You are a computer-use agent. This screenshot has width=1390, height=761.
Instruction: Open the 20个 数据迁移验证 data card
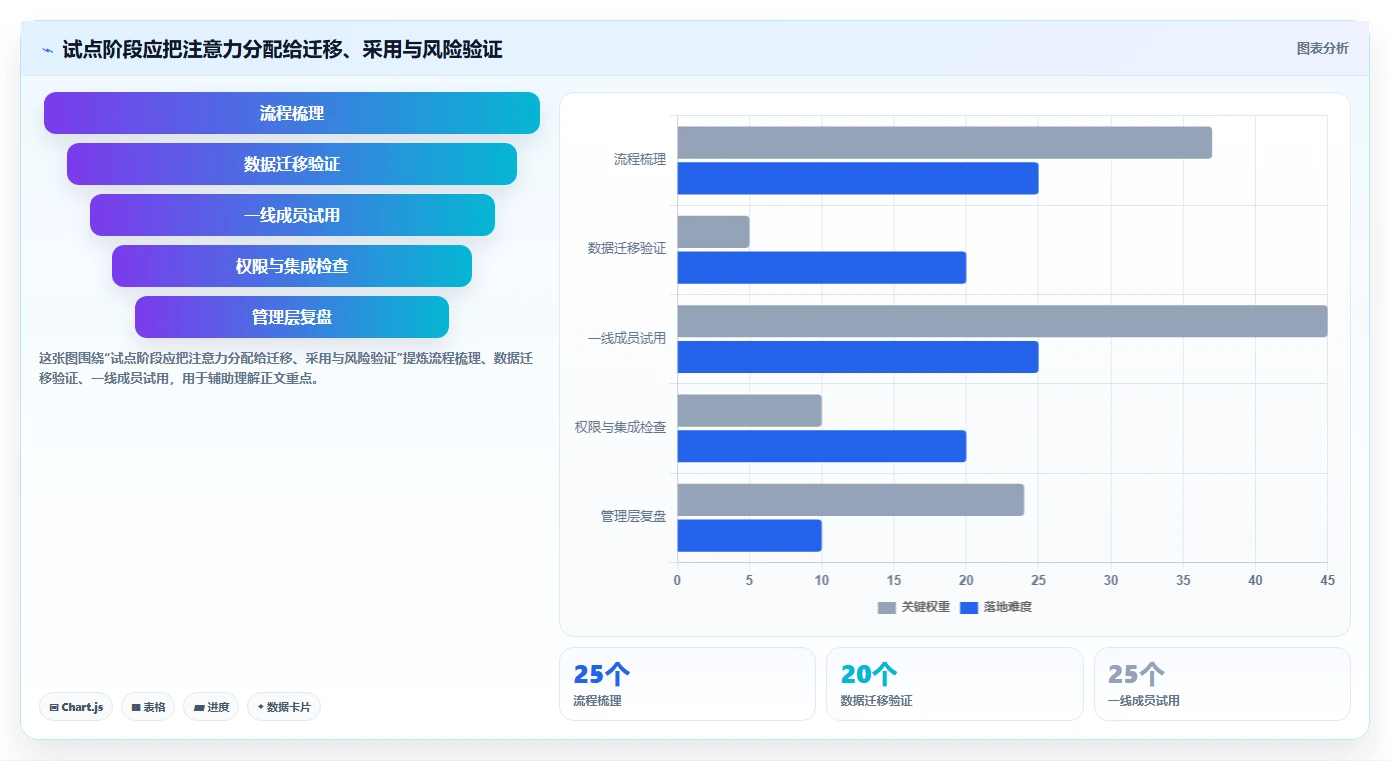[955, 684]
